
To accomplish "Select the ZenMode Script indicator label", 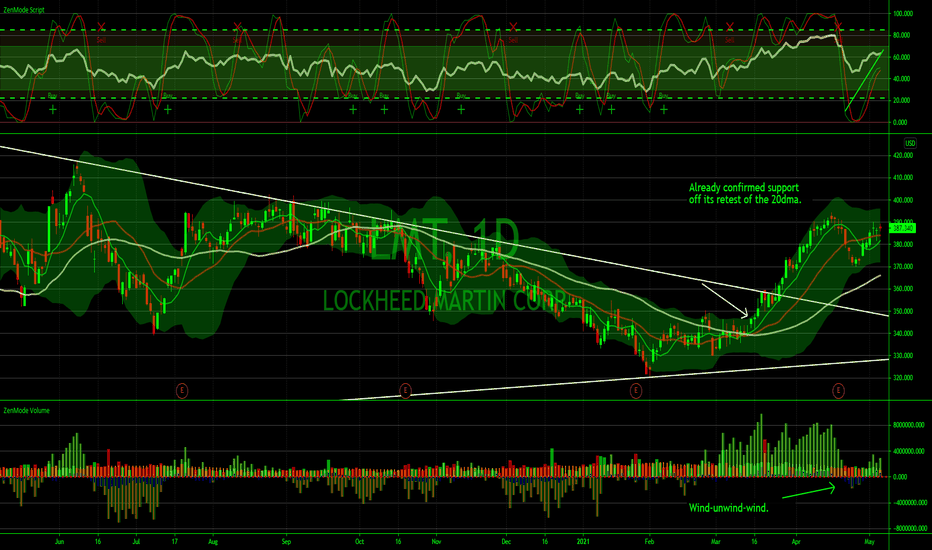I will point(24,10).
